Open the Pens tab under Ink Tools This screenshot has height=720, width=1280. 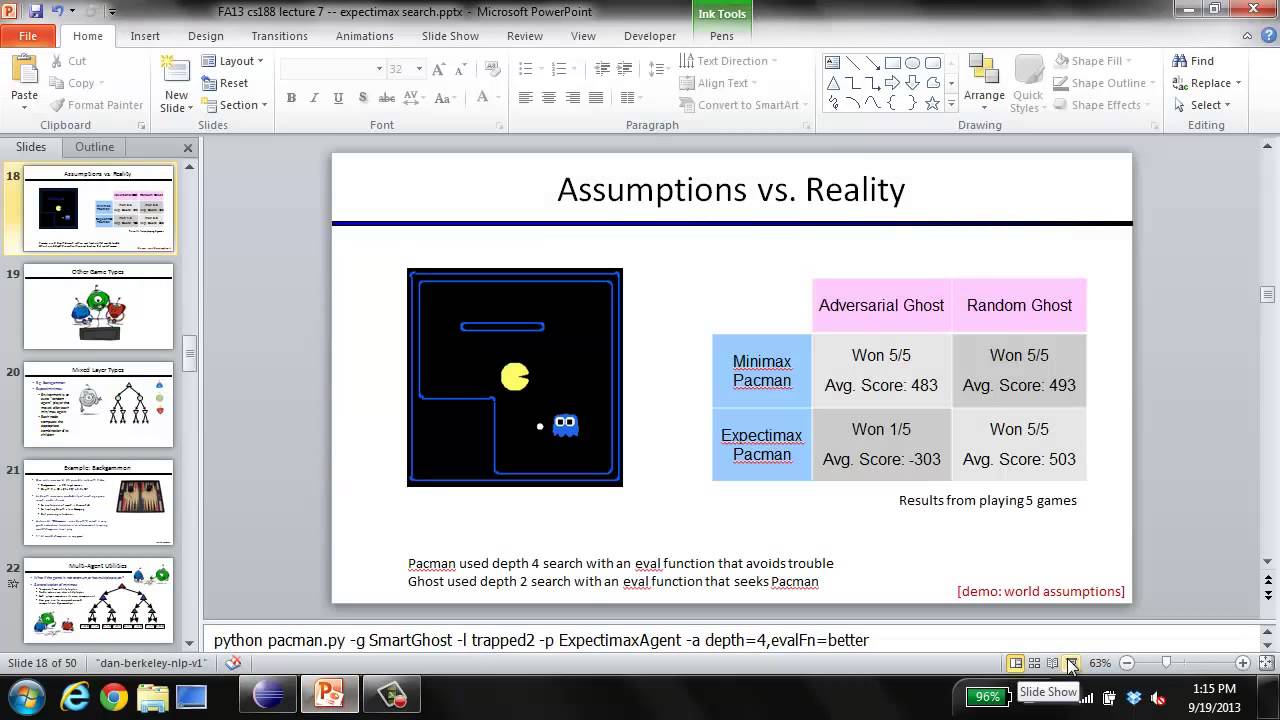pos(722,36)
